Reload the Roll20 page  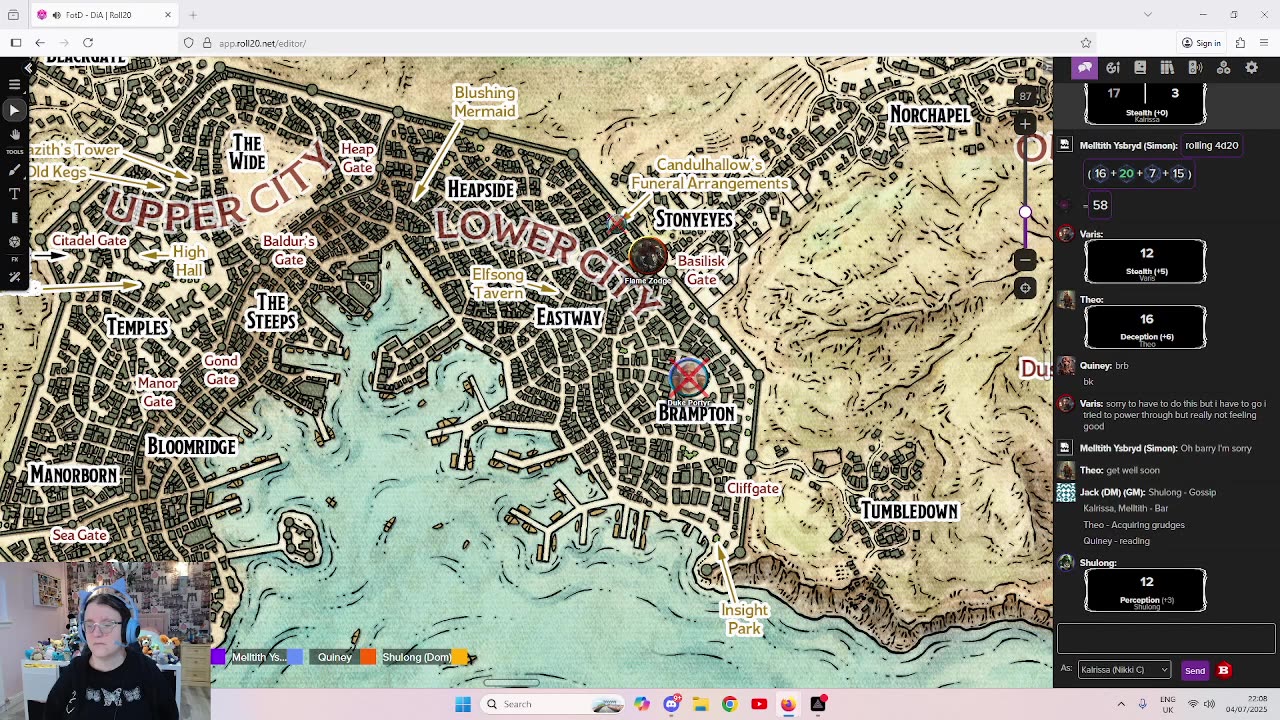point(88,43)
